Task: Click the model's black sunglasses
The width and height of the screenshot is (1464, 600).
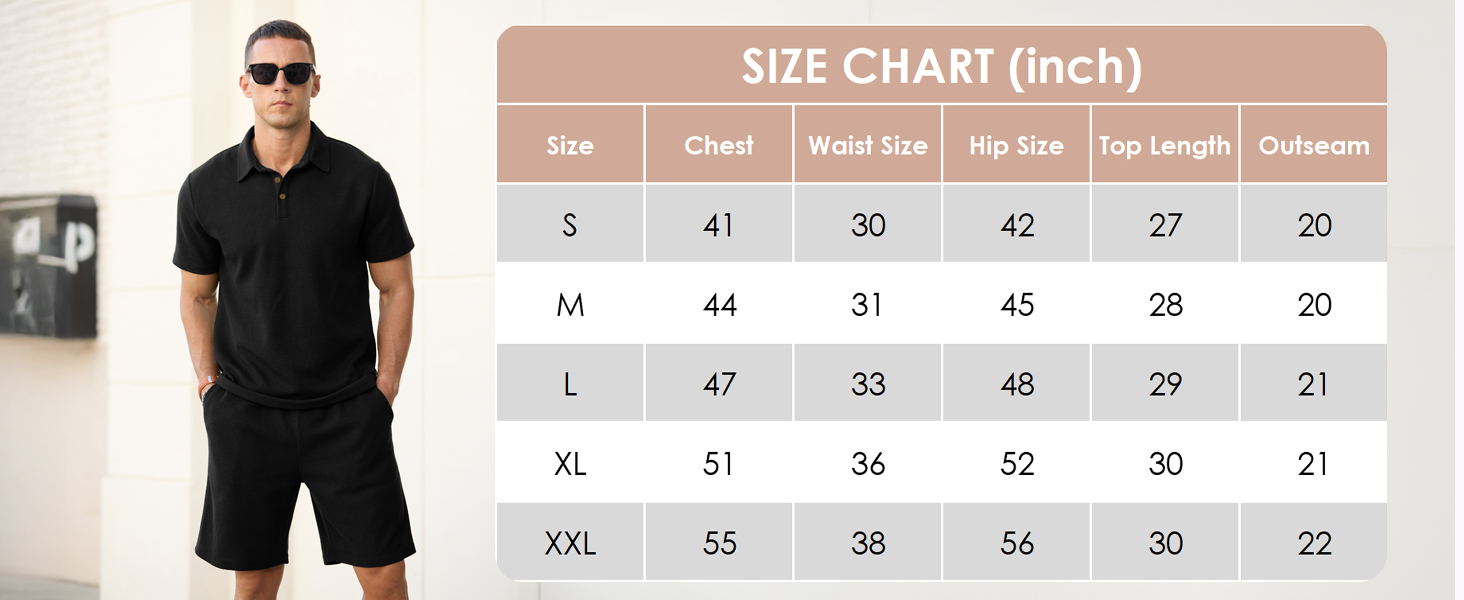Action: 280,73
